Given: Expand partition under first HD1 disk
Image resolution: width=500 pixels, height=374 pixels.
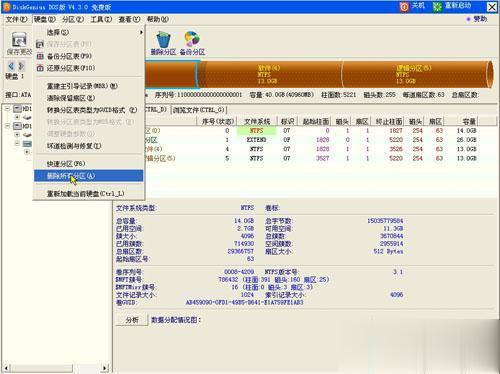Looking at the screenshot, I should [17, 117].
